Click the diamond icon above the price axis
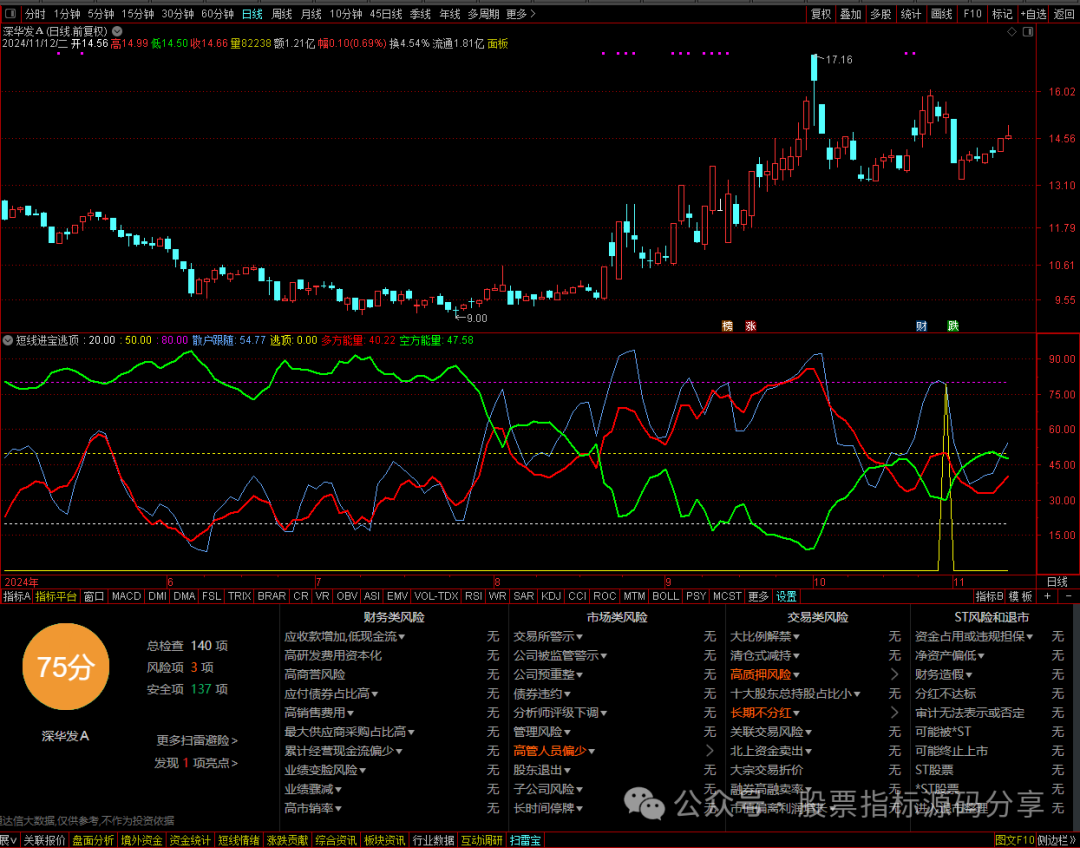This screenshot has width=1080, height=848. [x=1012, y=32]
